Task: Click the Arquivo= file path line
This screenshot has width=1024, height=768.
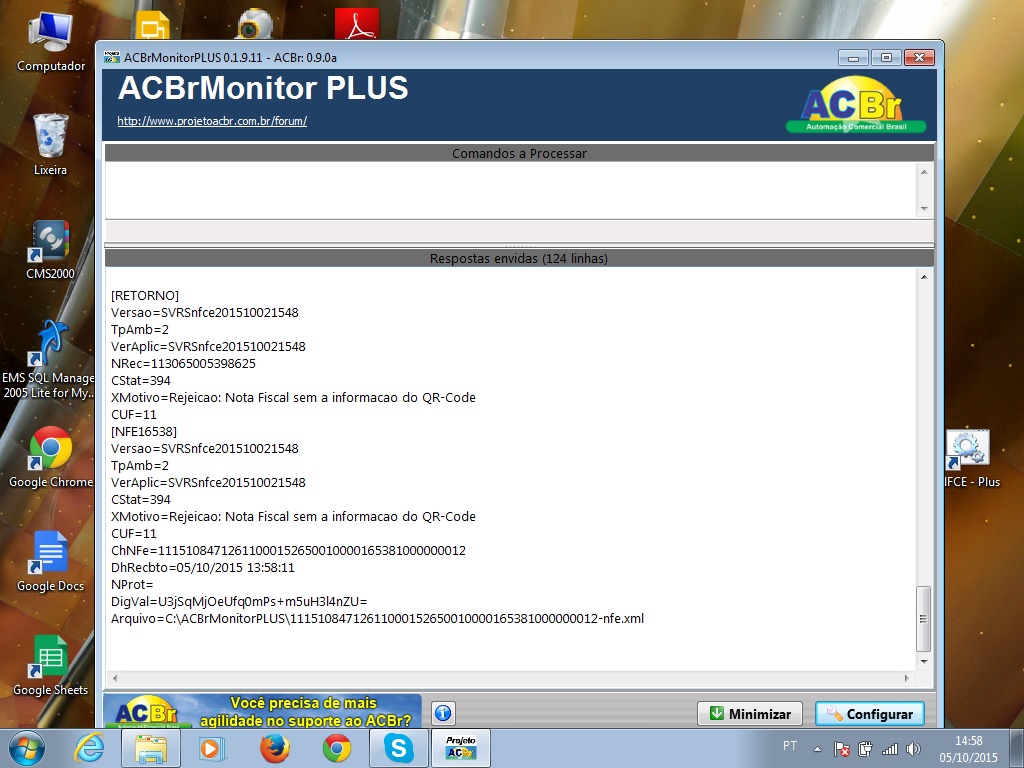Action: [377, 618]
